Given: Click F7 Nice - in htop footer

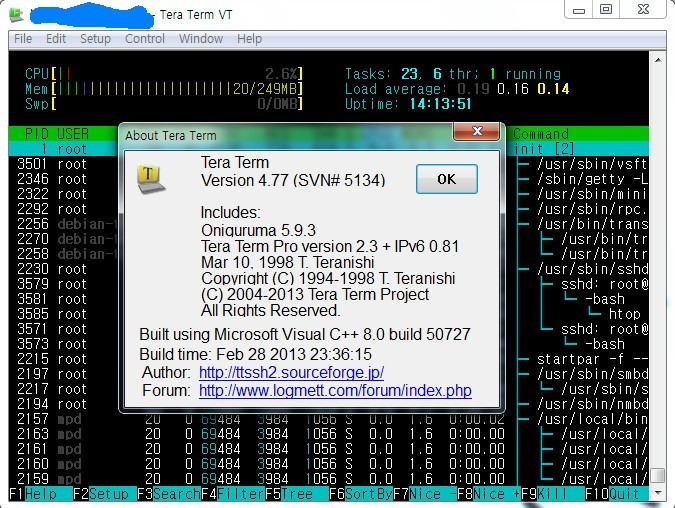Looking at the screenshot, I should point(425,494).
